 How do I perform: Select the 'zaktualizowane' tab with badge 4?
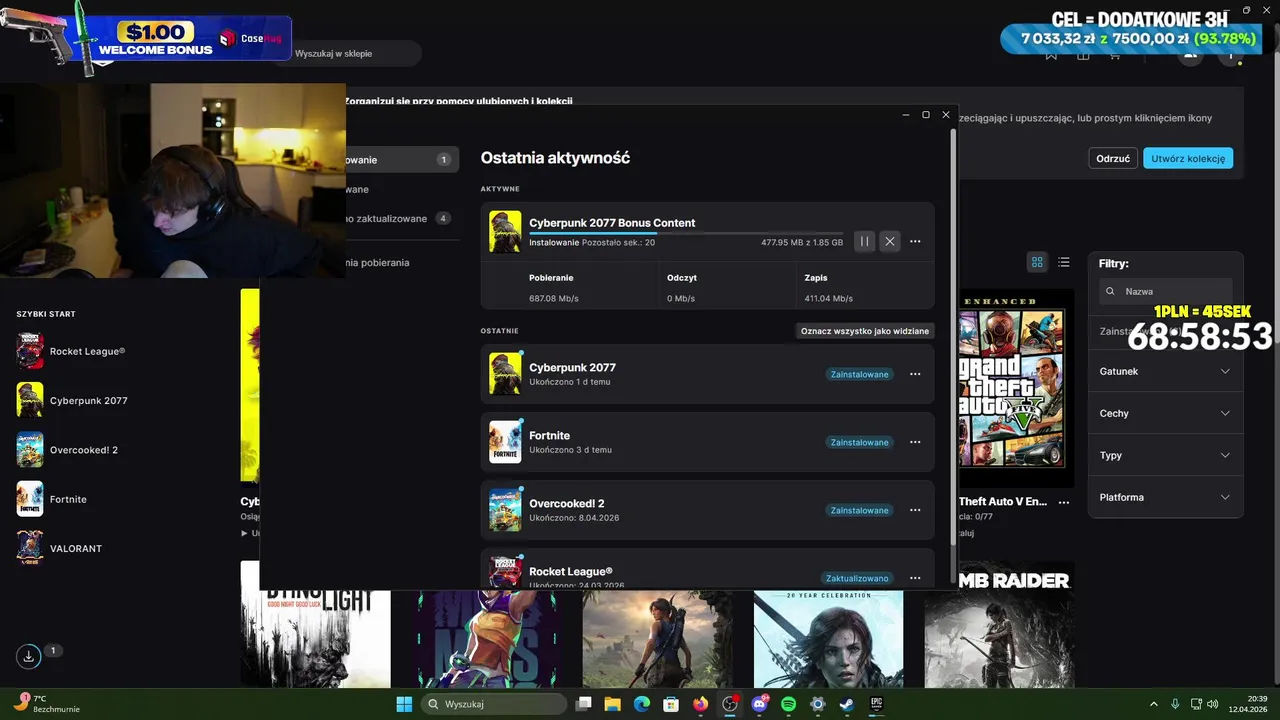(402, 218)
